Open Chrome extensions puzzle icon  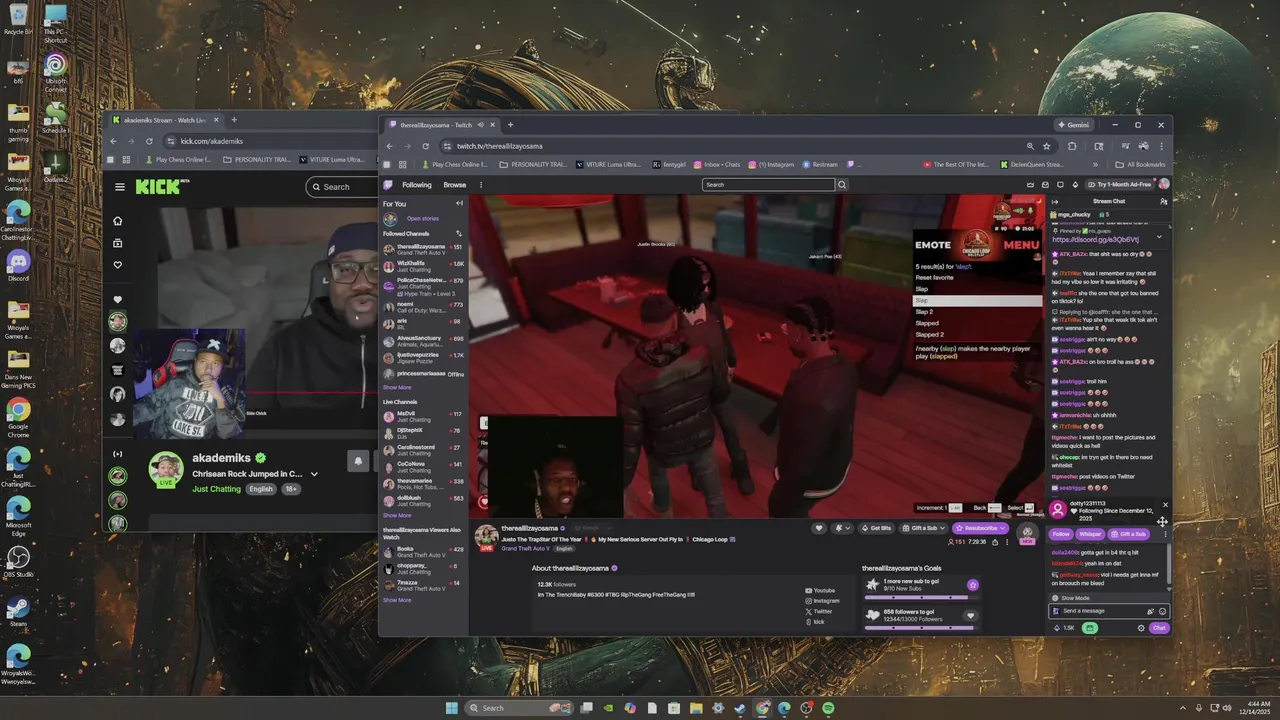pyautogui.click(x=1072, y=146)
